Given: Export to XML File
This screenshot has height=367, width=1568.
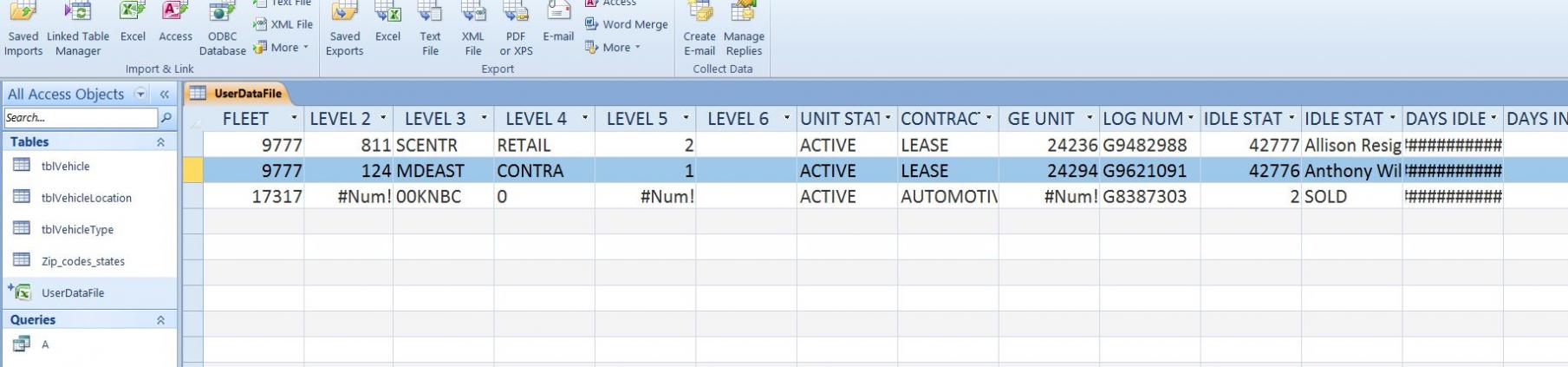Looking at the screenshot, I should click(x=472, y=29).
